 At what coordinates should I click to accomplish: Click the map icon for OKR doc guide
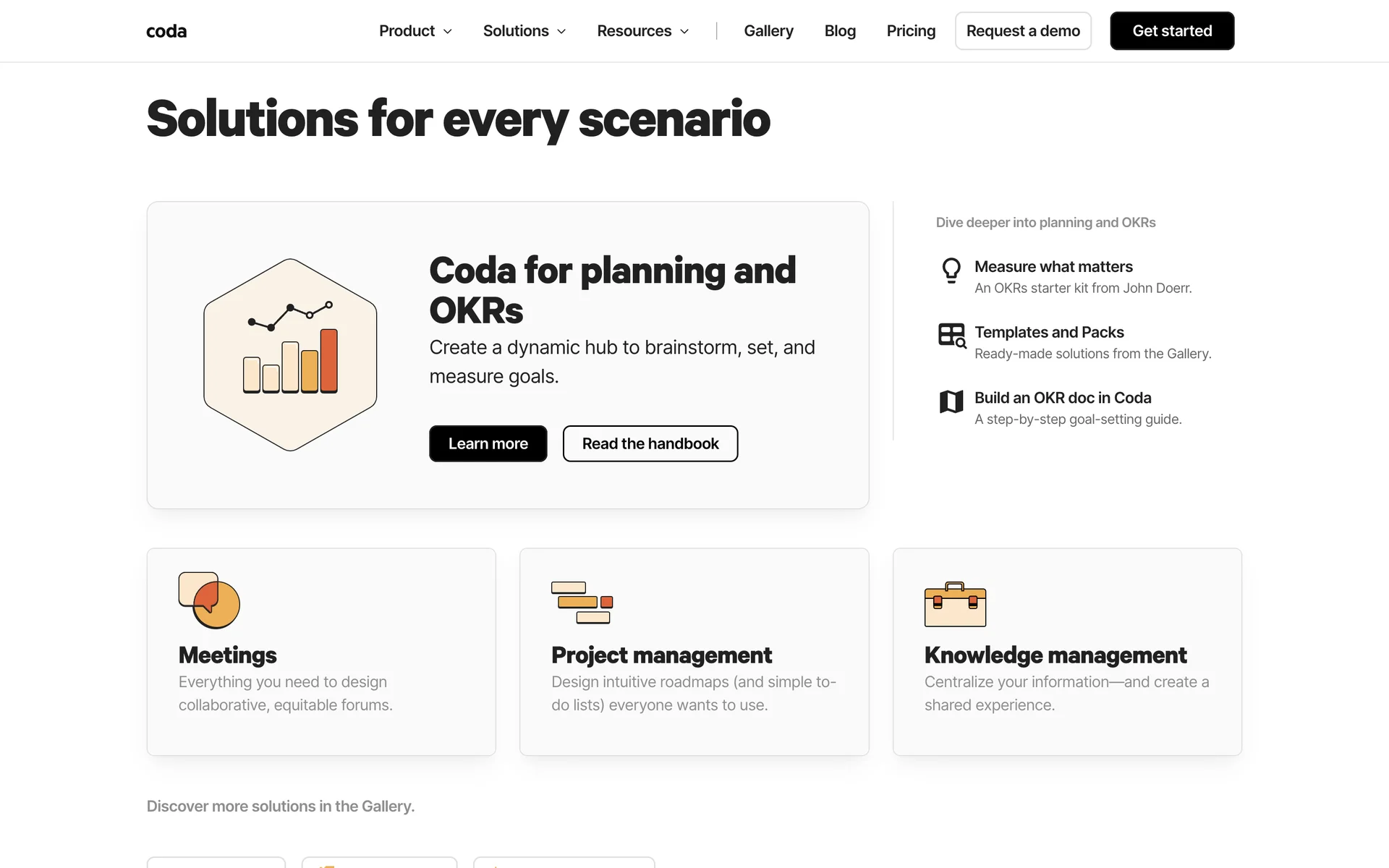(x=951, y=401)
